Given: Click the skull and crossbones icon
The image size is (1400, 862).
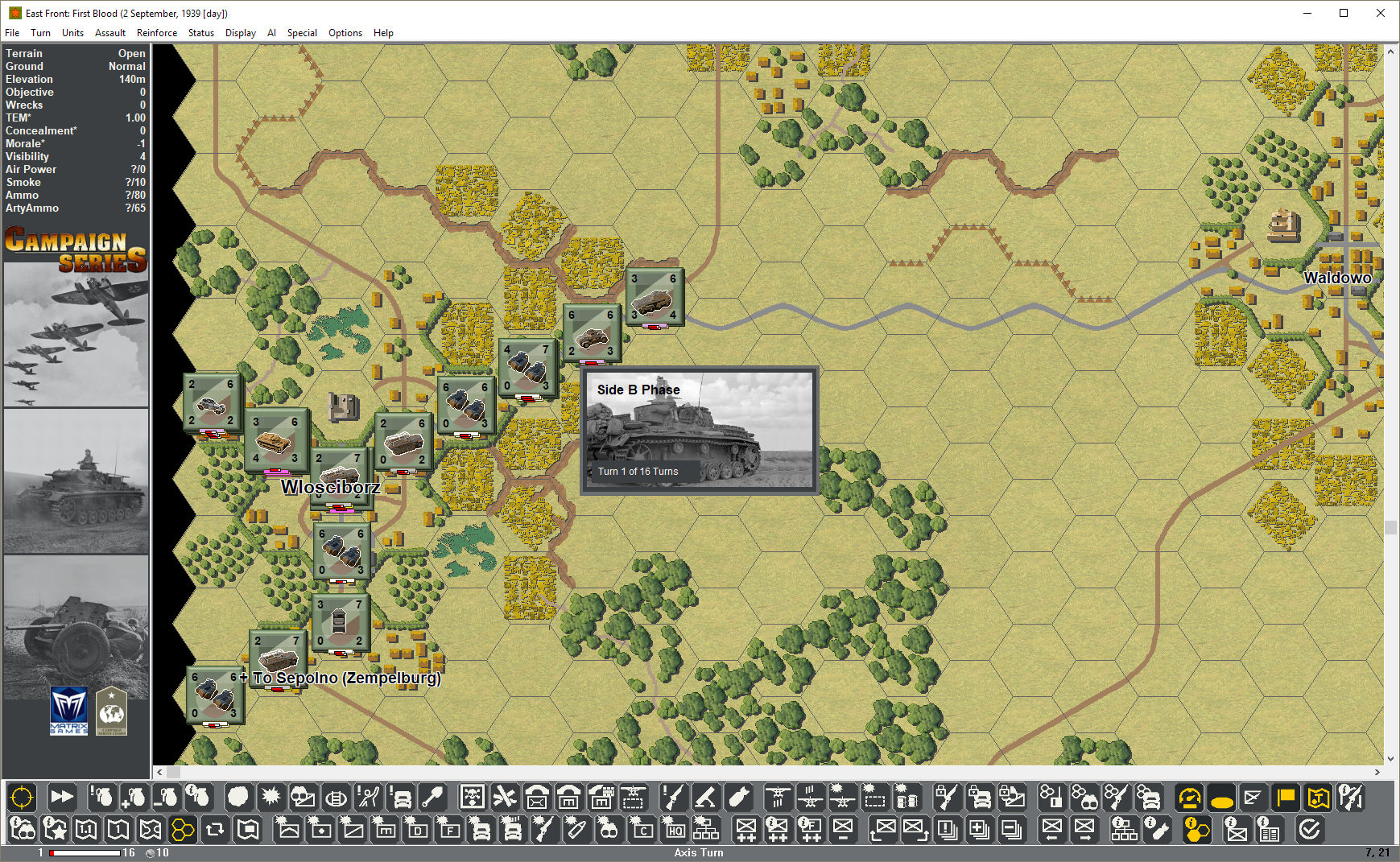Looking at the screenshot, I should tap(473, 798).
